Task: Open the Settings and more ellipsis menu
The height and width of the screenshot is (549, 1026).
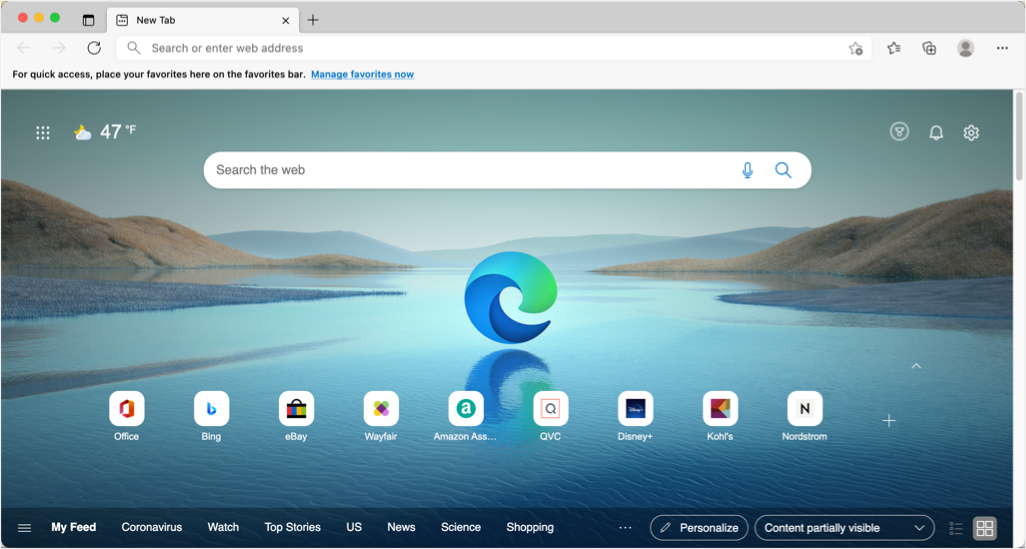Action: pyautogui.click(x=1002, y=48)
